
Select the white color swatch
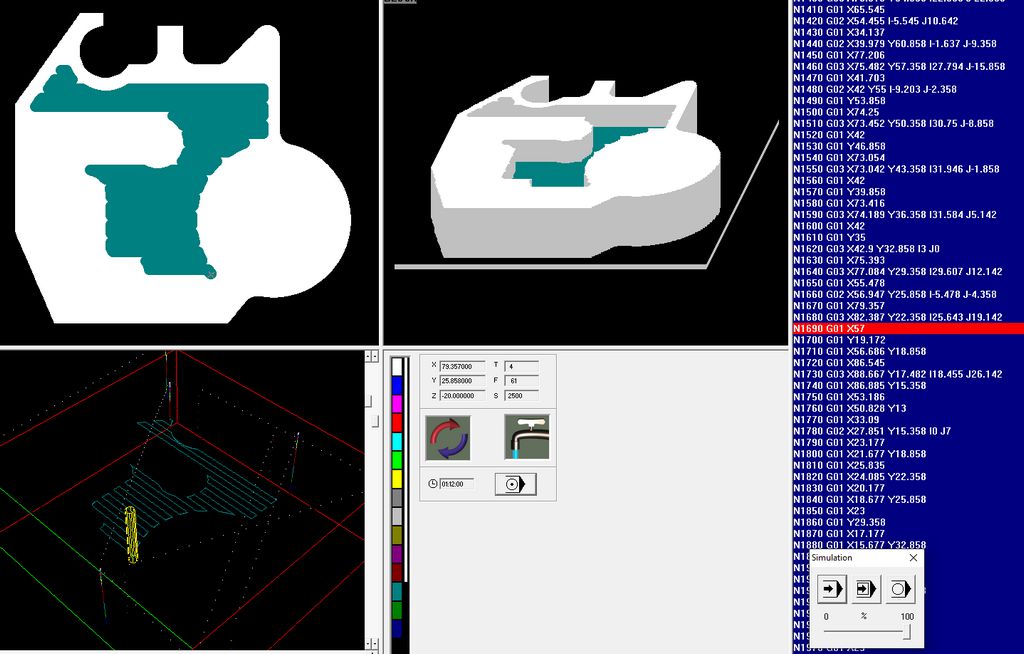pos(398,367)
